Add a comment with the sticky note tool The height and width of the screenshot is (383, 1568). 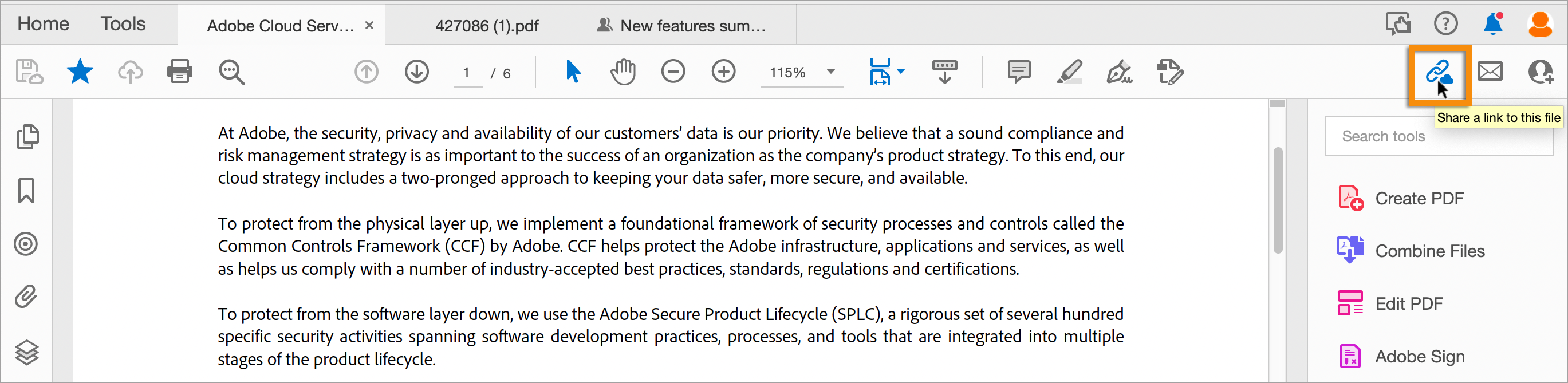(1019, 72)
